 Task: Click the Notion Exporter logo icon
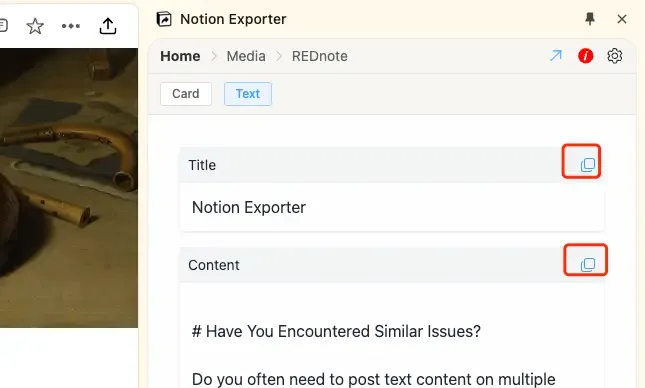(x=164, y=19)
